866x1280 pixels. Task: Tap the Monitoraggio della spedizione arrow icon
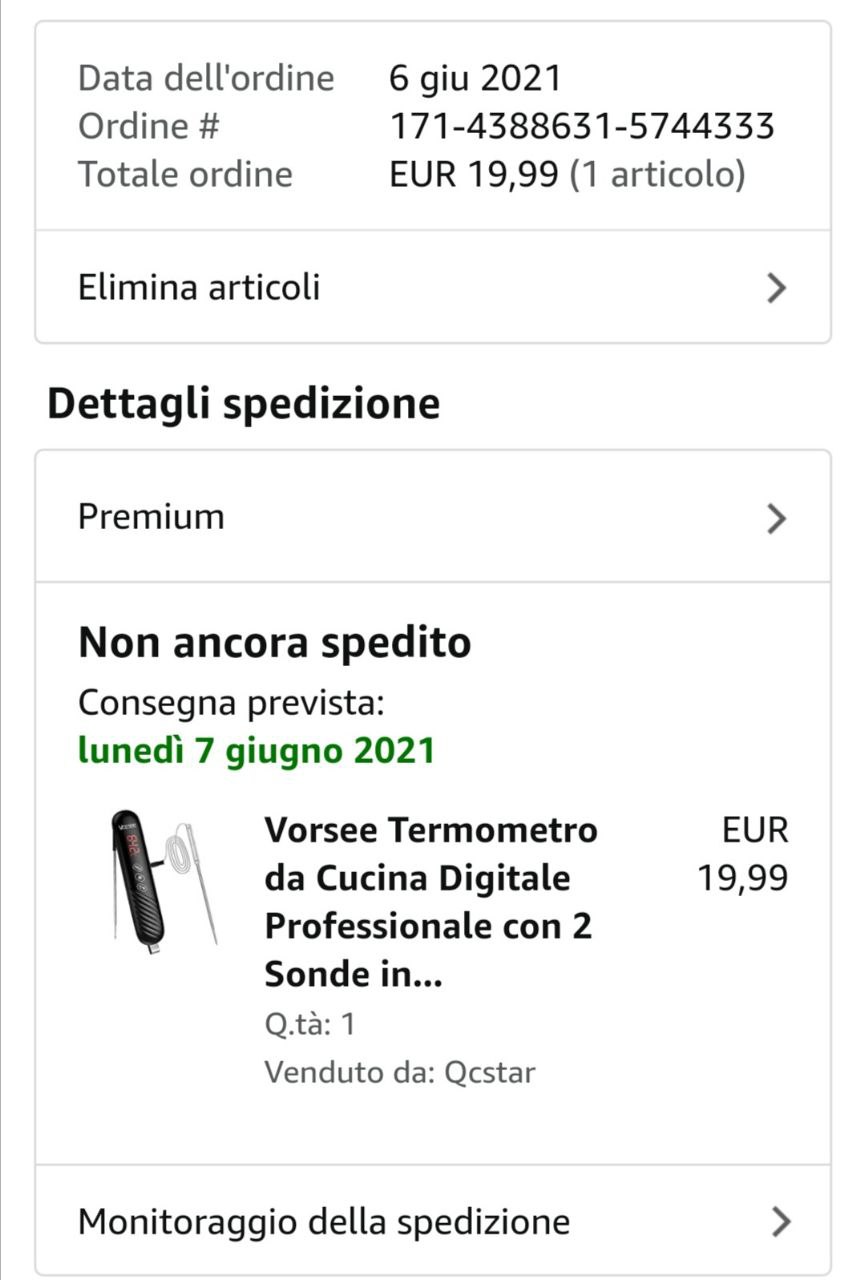pyautogui.click(x=781, y=1221)
